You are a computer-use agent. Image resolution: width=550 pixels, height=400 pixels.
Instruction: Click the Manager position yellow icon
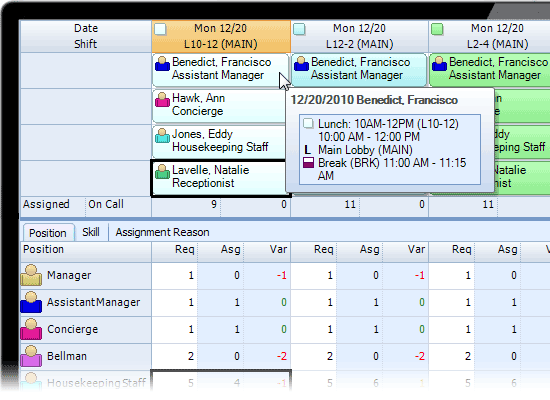[x=31, y=275]
